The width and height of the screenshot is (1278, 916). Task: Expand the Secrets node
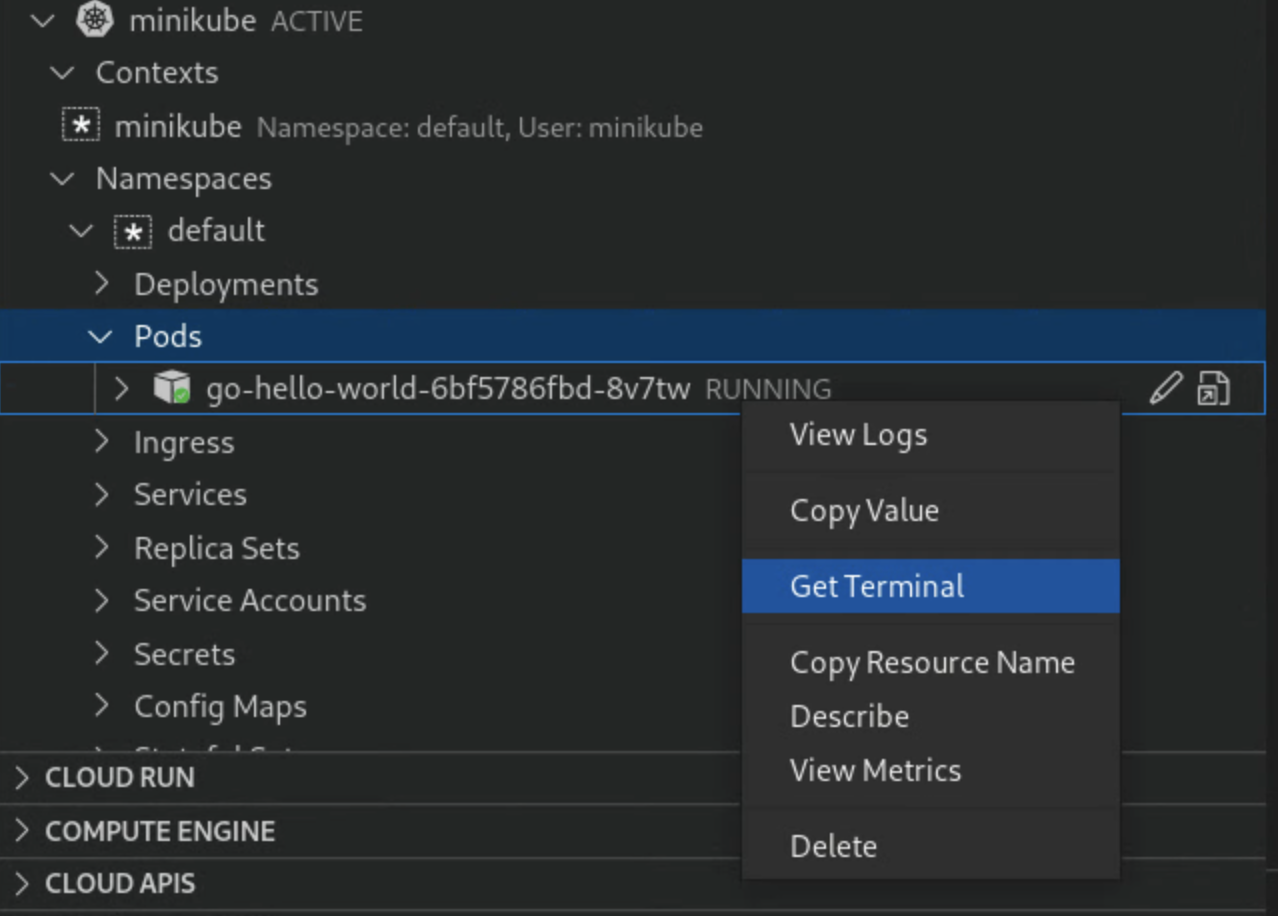pos(102,653)
